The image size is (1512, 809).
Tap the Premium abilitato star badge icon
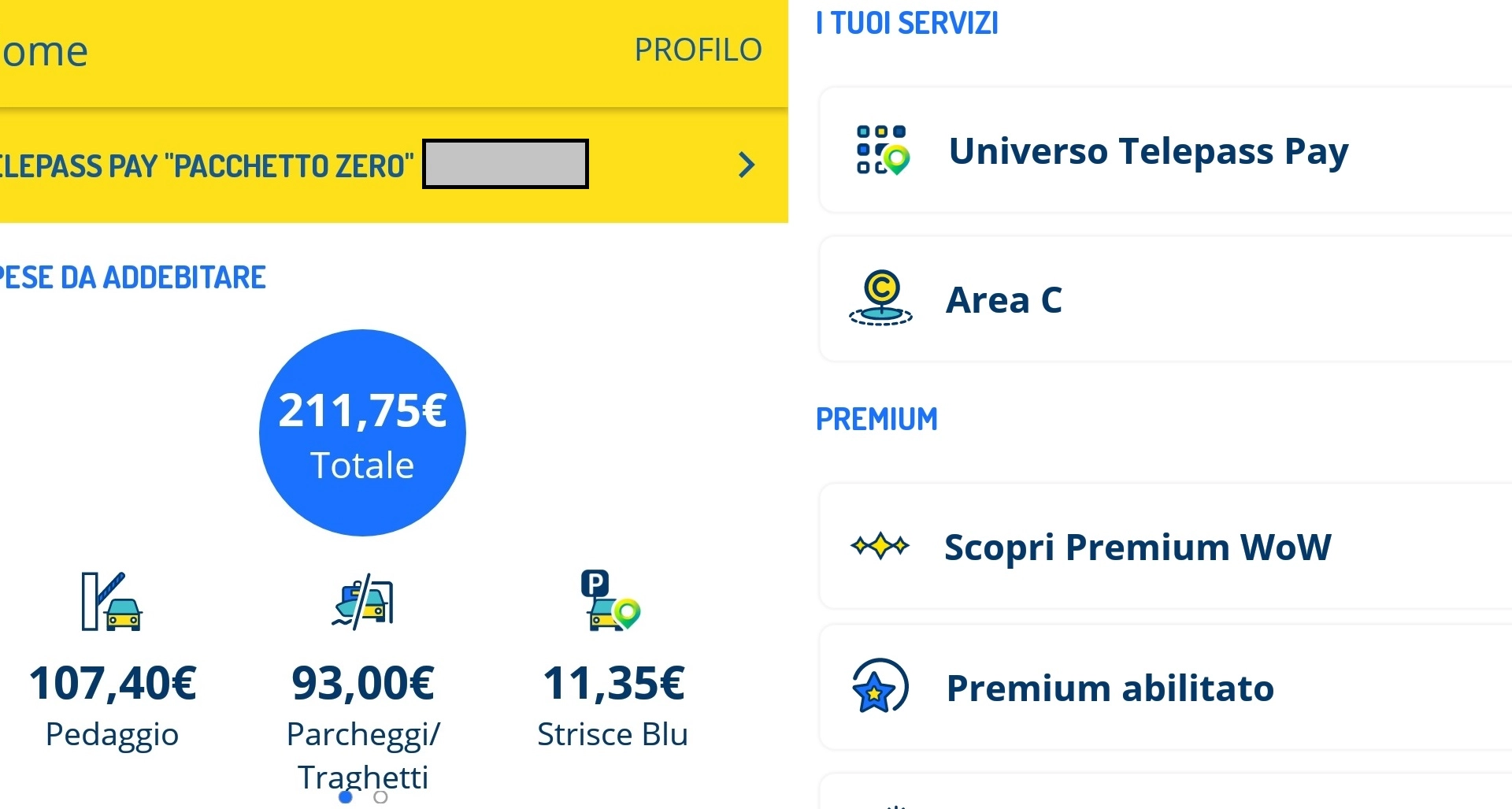(x=880, y=687)
